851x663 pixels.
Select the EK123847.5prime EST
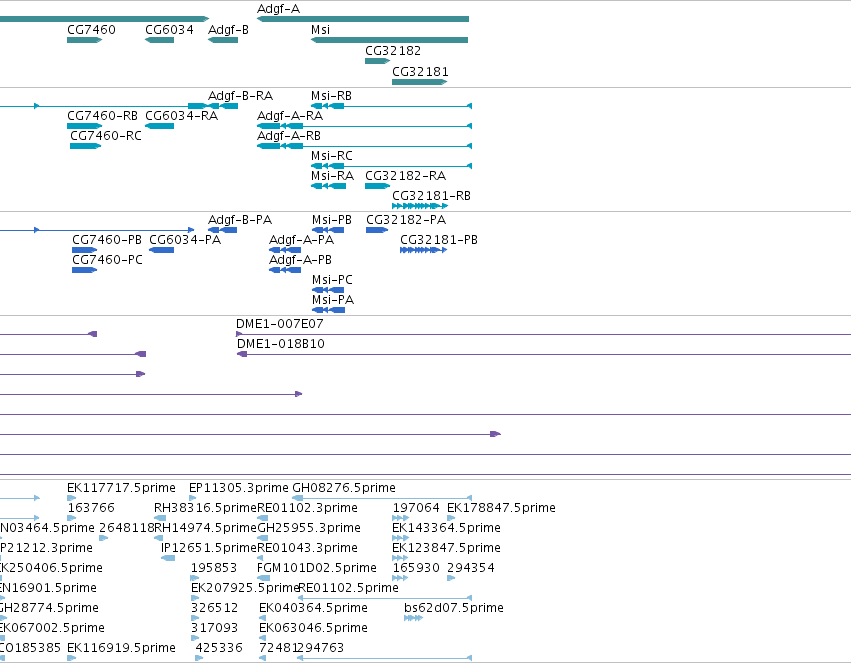[400, 558]
